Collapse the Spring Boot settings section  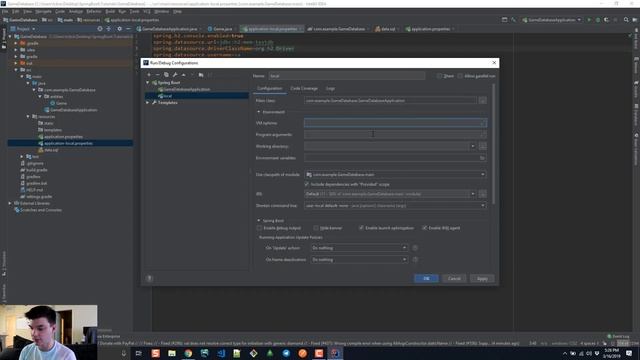[x=258, y=220]
